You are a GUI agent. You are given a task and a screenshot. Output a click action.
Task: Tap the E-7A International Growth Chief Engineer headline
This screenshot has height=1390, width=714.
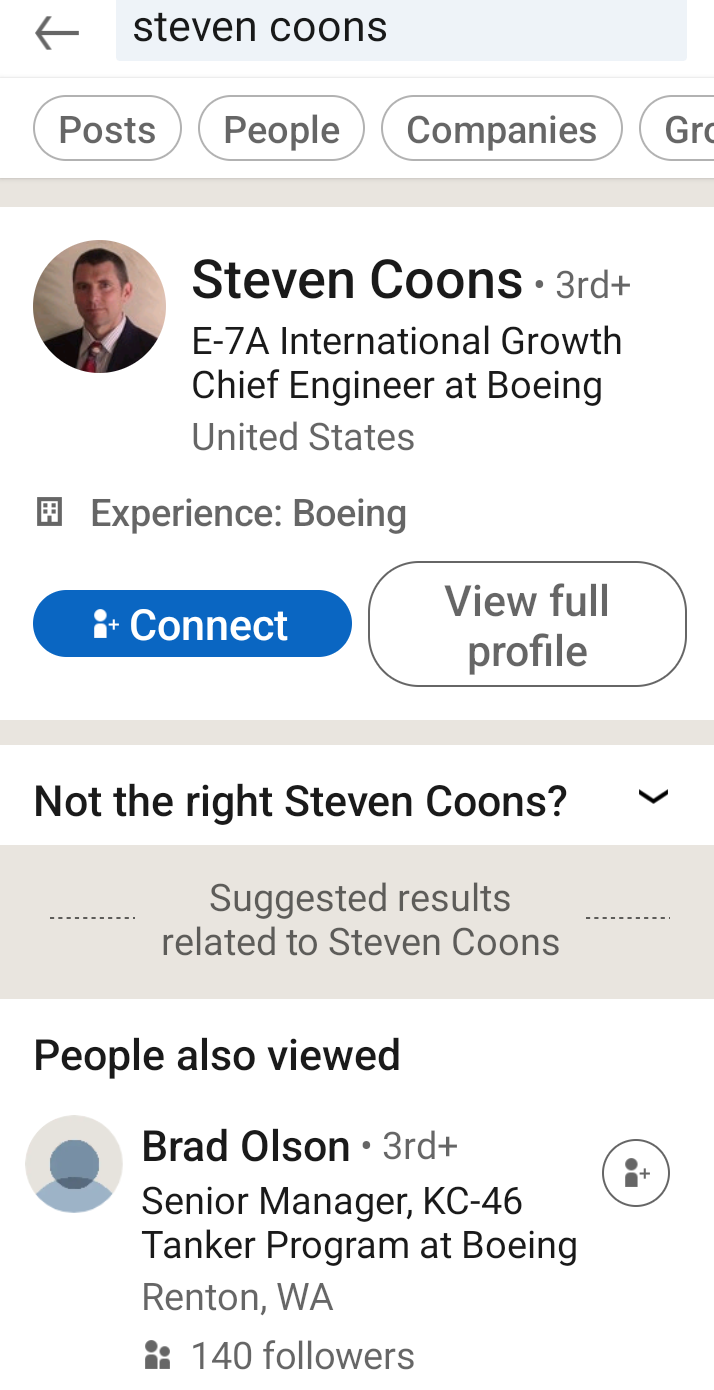click(x=406, y=363)
